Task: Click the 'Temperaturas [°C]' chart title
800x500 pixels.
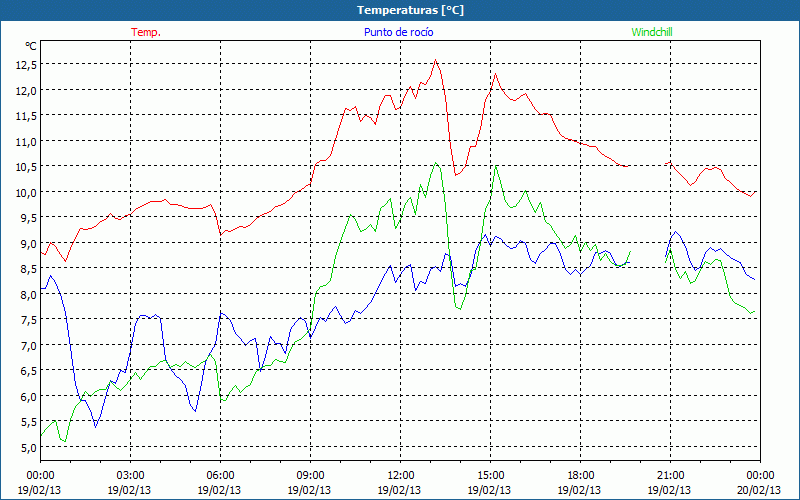Action: (x=410, y=10)
